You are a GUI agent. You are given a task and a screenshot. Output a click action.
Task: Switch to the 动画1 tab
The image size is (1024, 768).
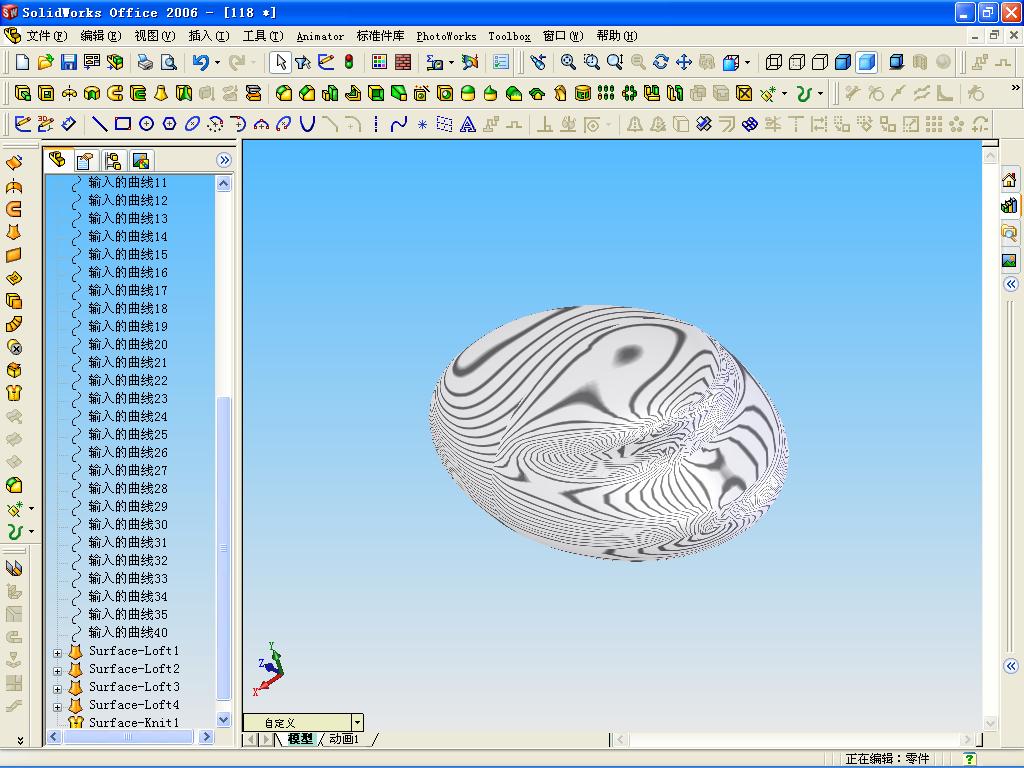tap(344, 739)
